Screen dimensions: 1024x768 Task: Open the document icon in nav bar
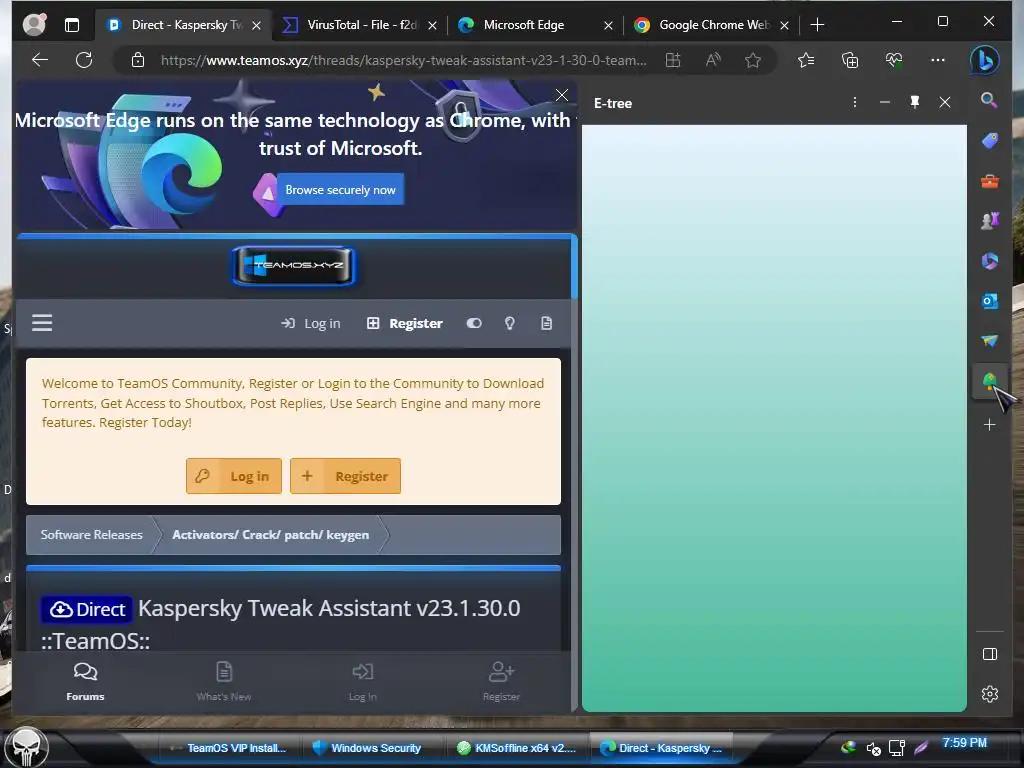[x=547, y=323]
